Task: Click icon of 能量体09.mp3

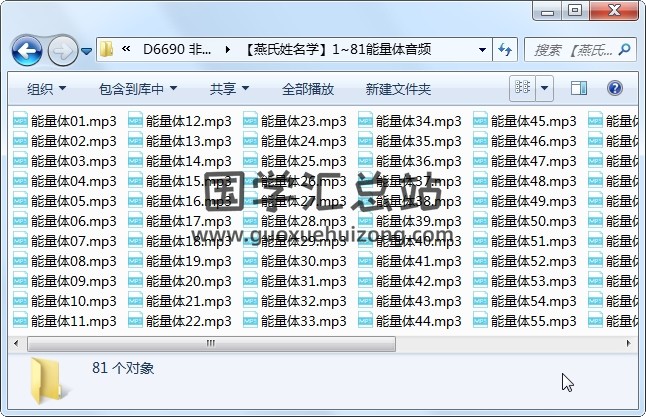Action: click(20, 281)
